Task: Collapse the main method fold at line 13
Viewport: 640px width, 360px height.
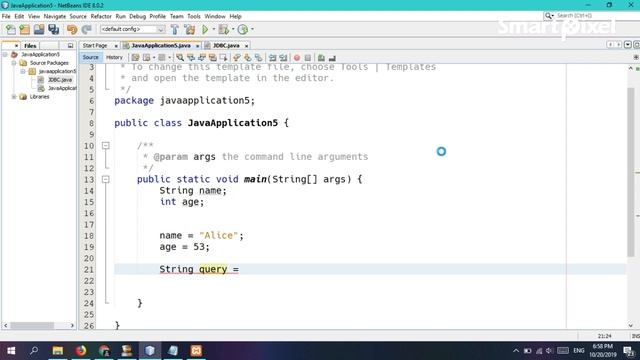Action: [106, 179]
